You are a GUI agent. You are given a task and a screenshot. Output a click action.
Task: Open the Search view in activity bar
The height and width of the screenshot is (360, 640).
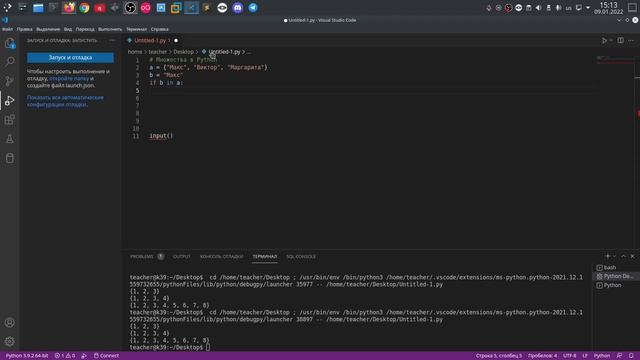pos(9,62)
